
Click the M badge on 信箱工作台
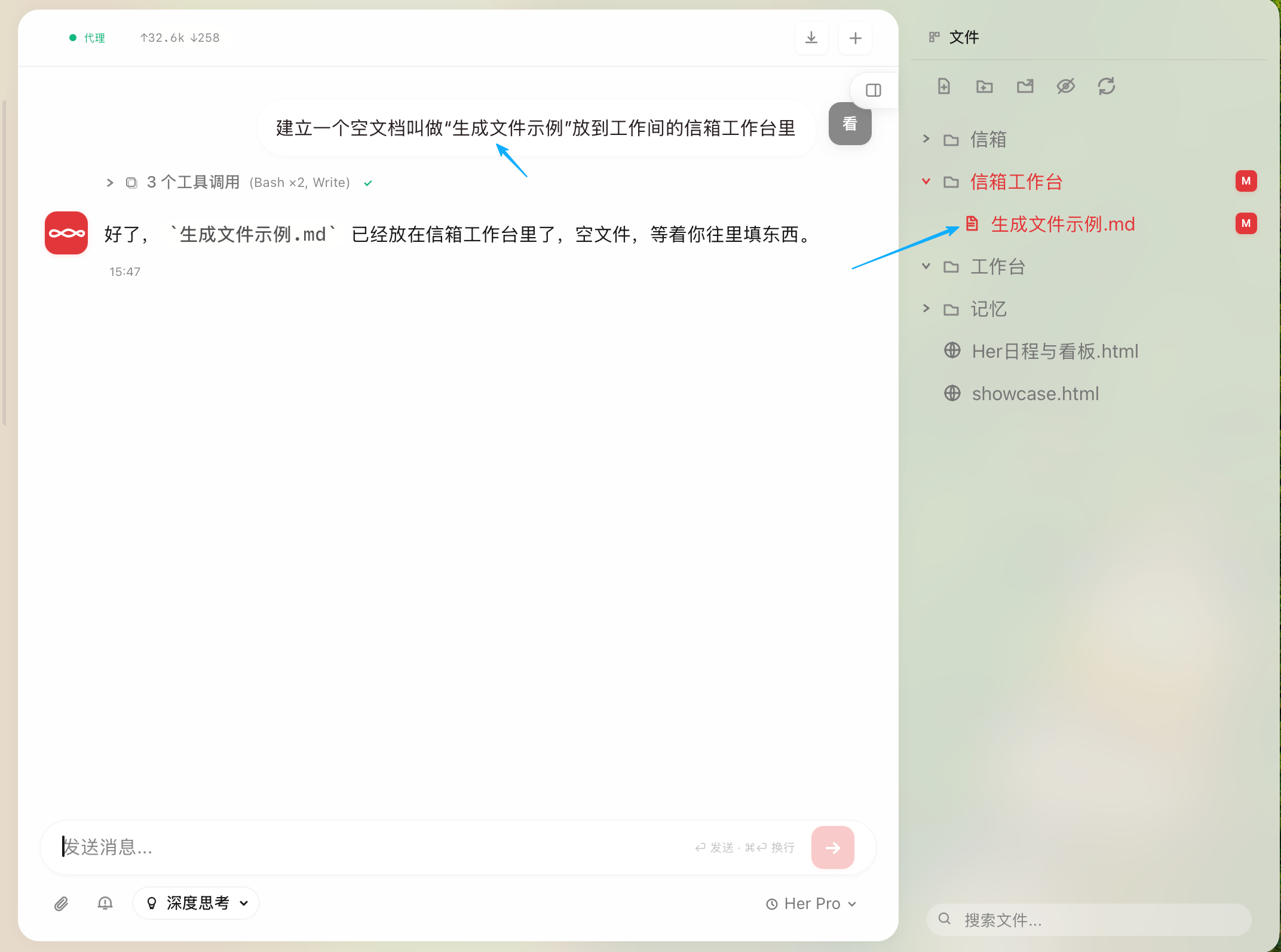1246,181
